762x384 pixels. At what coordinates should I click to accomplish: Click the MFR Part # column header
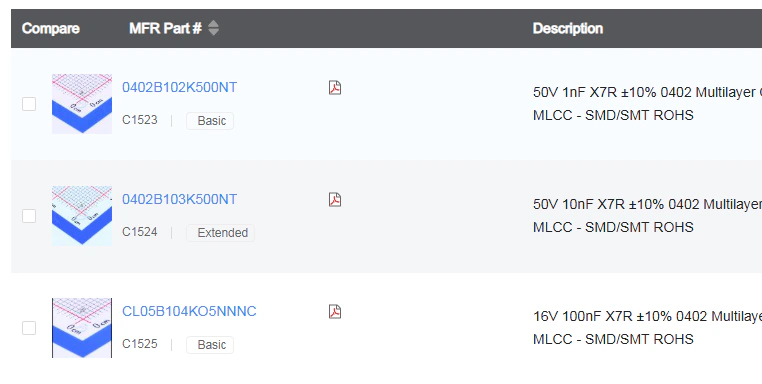pyautogui.click(x=165, y=28)
